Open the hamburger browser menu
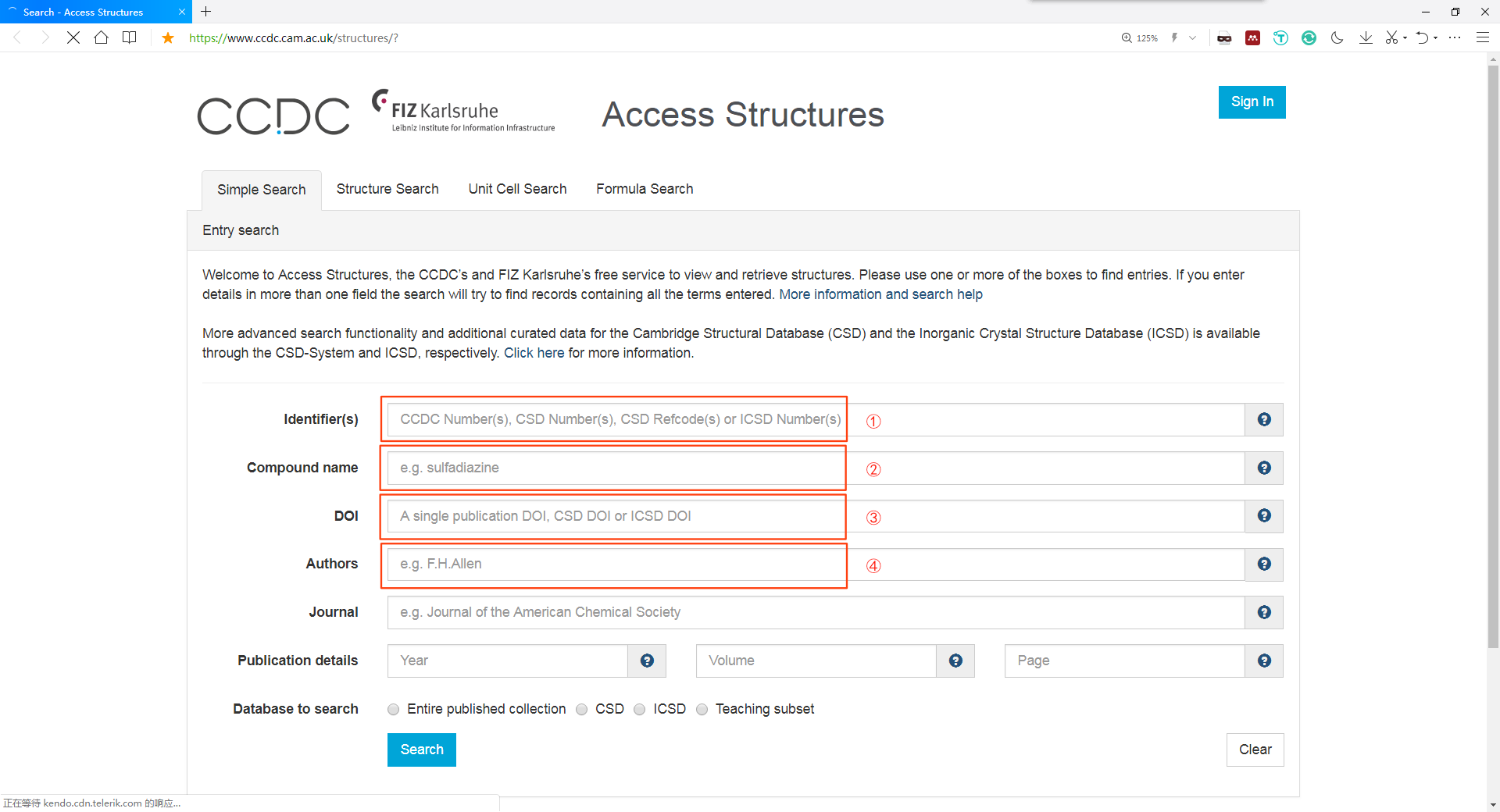 1482,37
